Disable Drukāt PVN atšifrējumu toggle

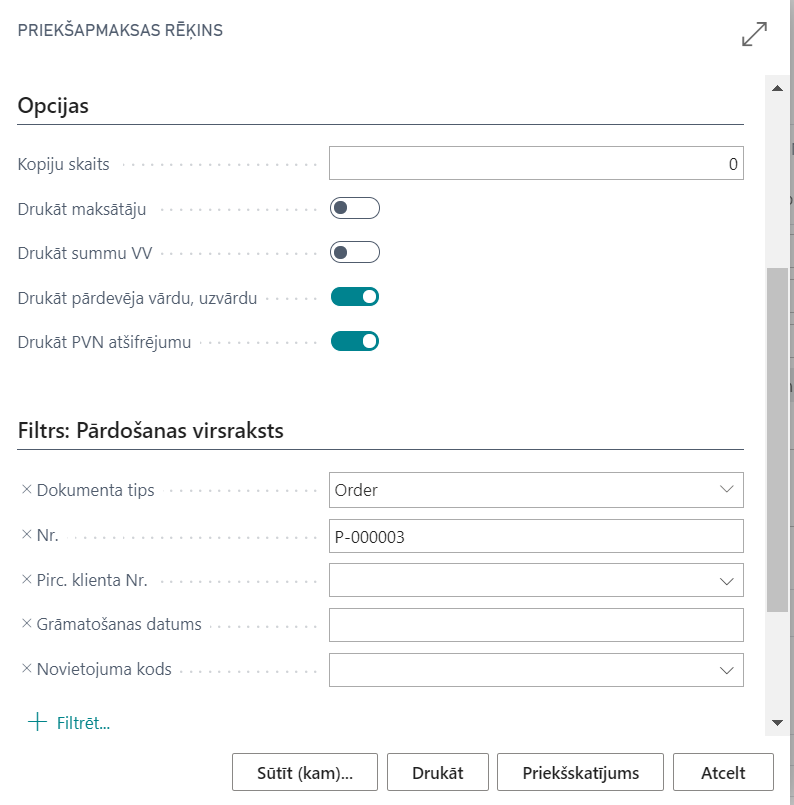pos(355,341)
